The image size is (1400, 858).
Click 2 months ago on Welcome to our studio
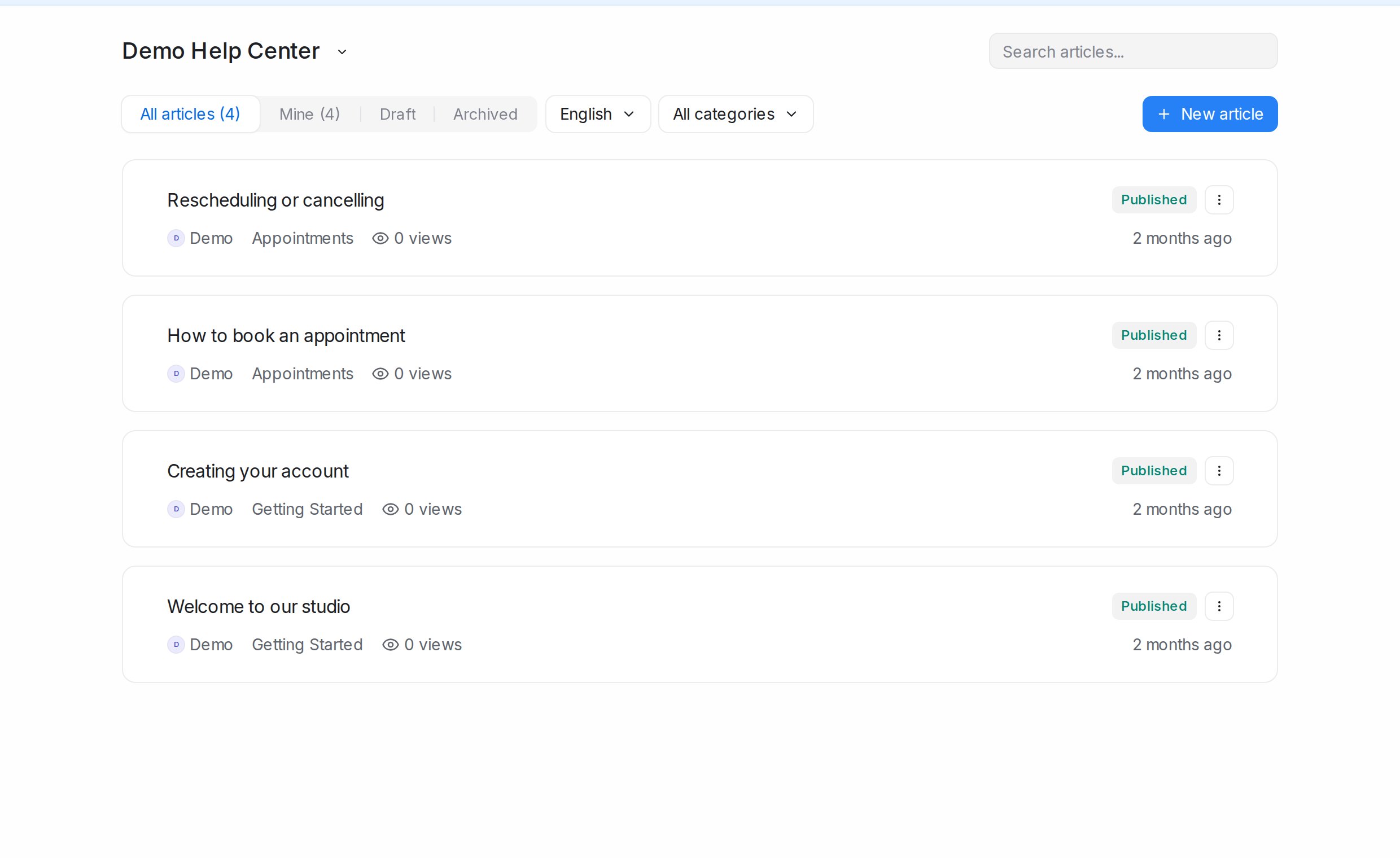click(1182, 645)
